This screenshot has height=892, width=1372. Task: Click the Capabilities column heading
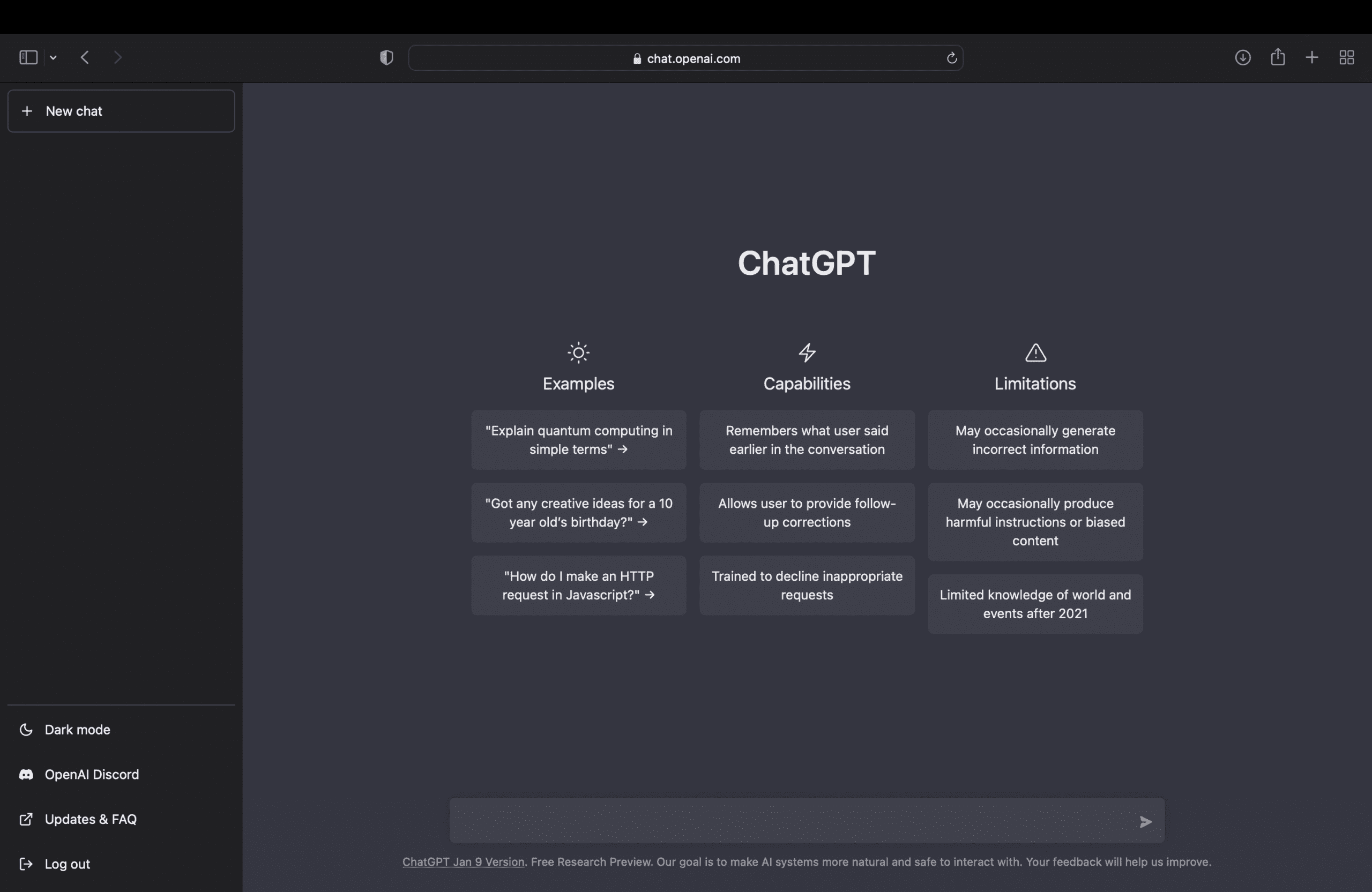point(807,384)
